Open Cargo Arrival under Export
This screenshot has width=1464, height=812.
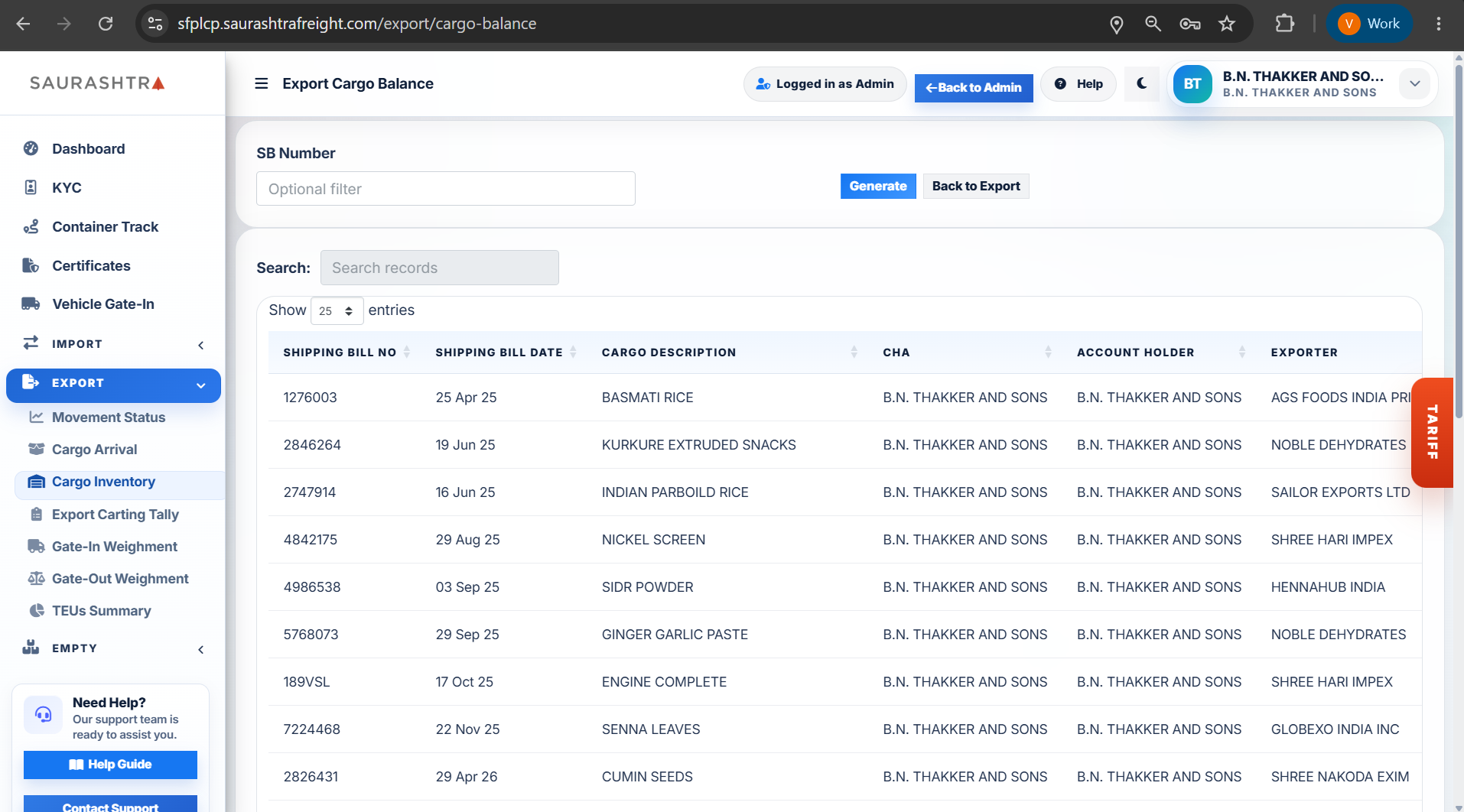point(94,449)
